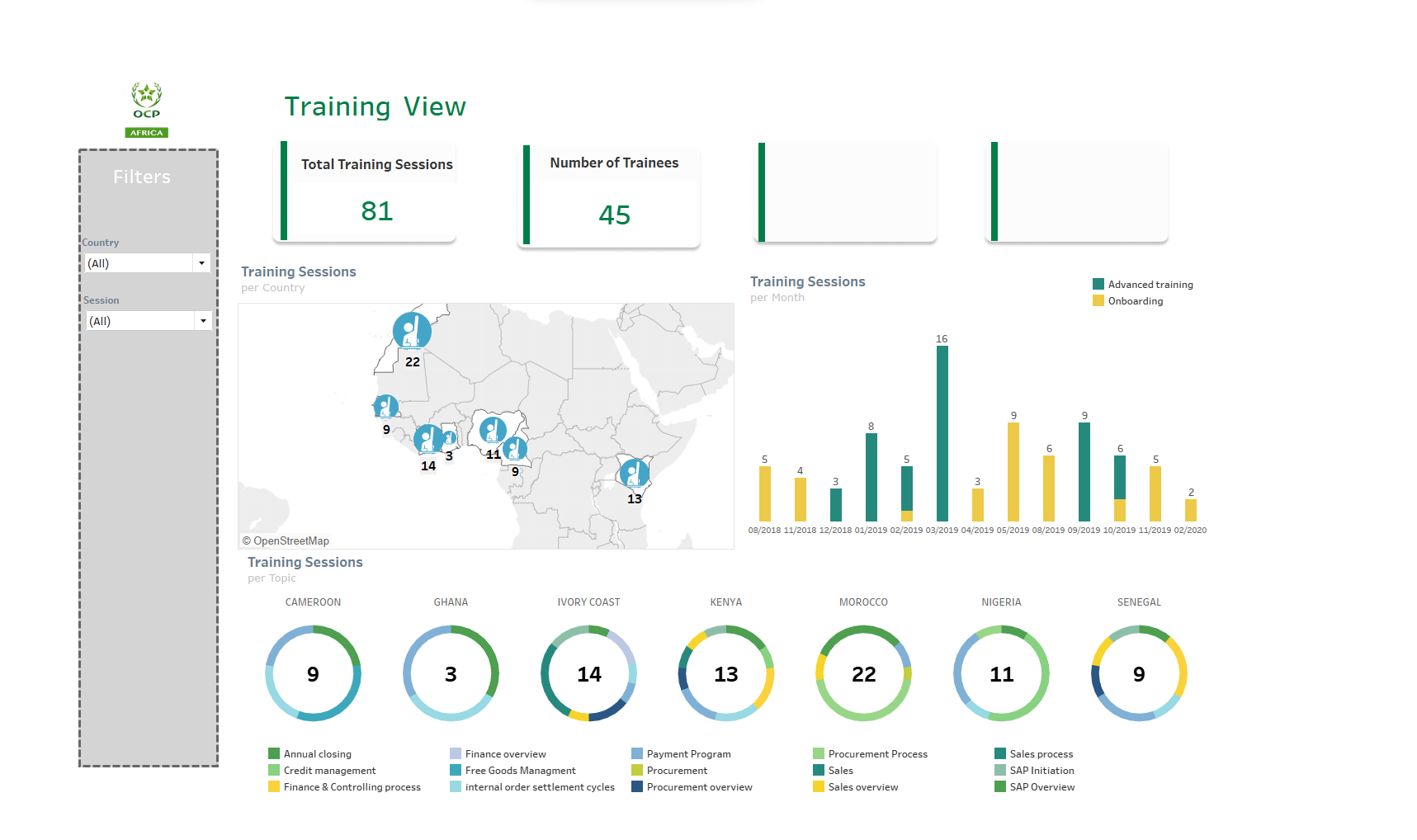1417x840 pixels.
Task: Click the Morocco donut chart showing 22
Action: [x=864, y=673]
